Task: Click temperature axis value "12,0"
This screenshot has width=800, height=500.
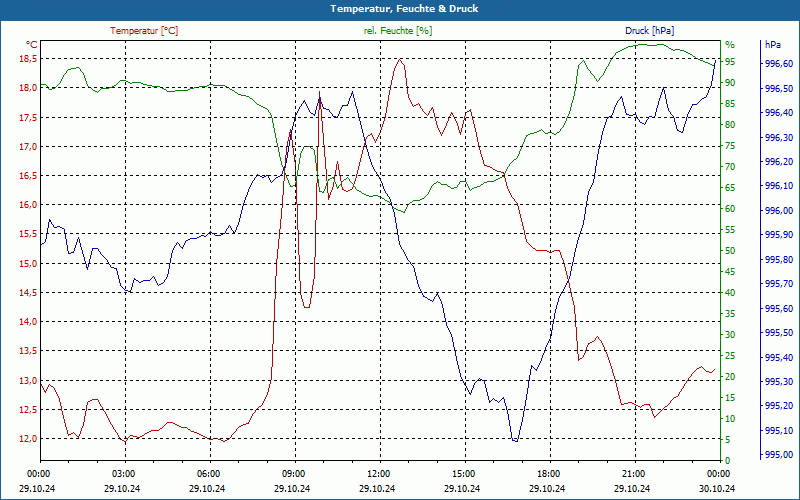Action: click(28, 439)
